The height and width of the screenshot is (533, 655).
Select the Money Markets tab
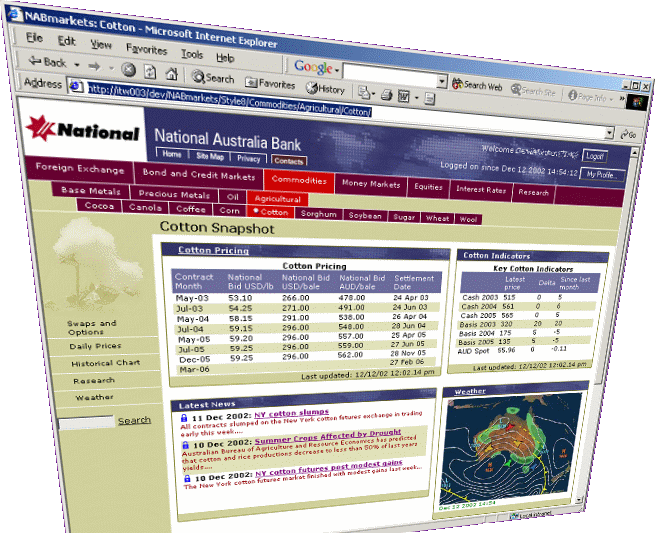point(371,184)
